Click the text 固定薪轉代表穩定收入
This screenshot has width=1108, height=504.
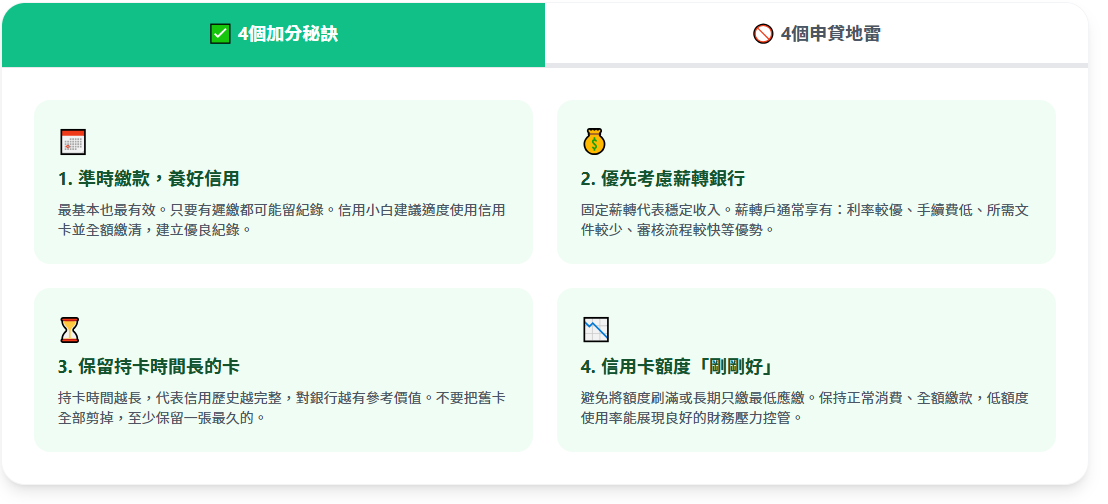[655, 210]
